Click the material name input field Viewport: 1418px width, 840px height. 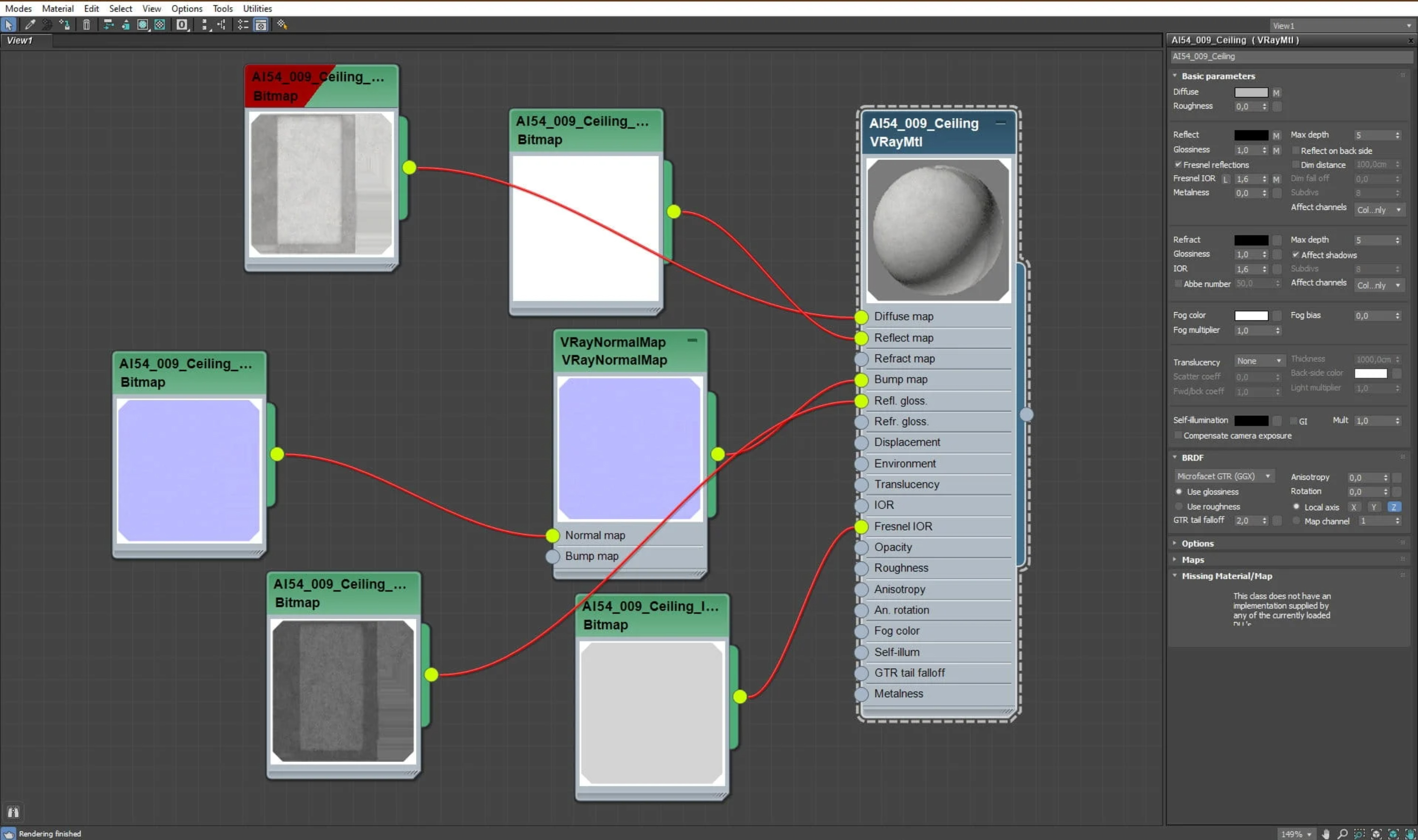pos(1290,57)
